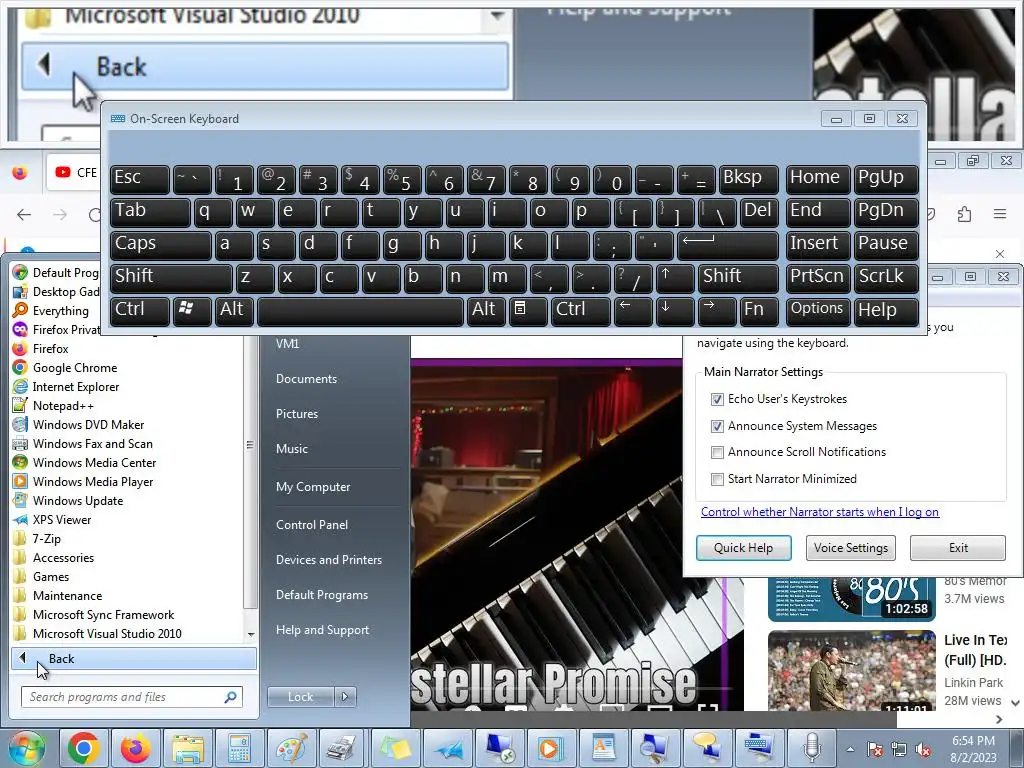Toggle the left Shift key on On-Screen Keyboard
Screen dimensions: 1024x768
click(x=171, y=278)
